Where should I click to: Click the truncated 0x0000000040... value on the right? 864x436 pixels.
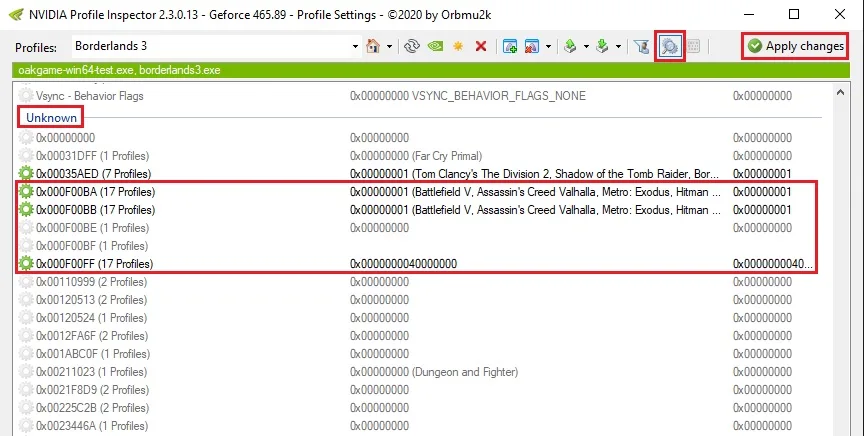click(x=773, y=263)
